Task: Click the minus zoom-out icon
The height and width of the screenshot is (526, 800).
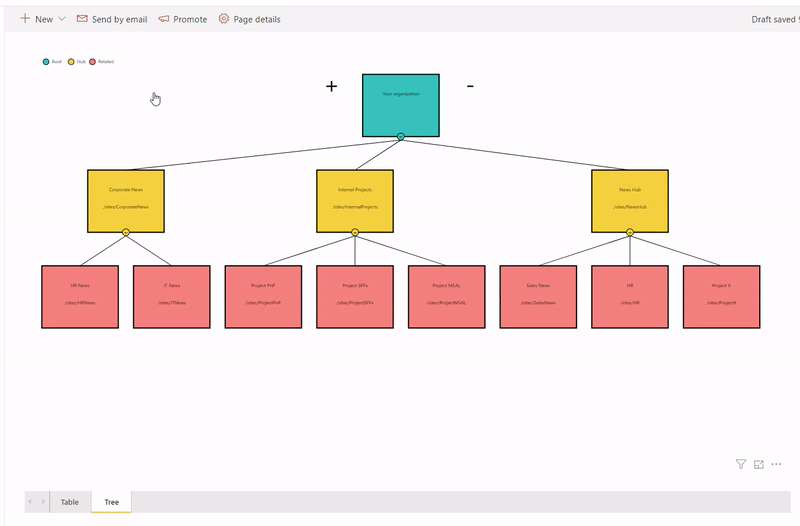Action: [470, 87]
